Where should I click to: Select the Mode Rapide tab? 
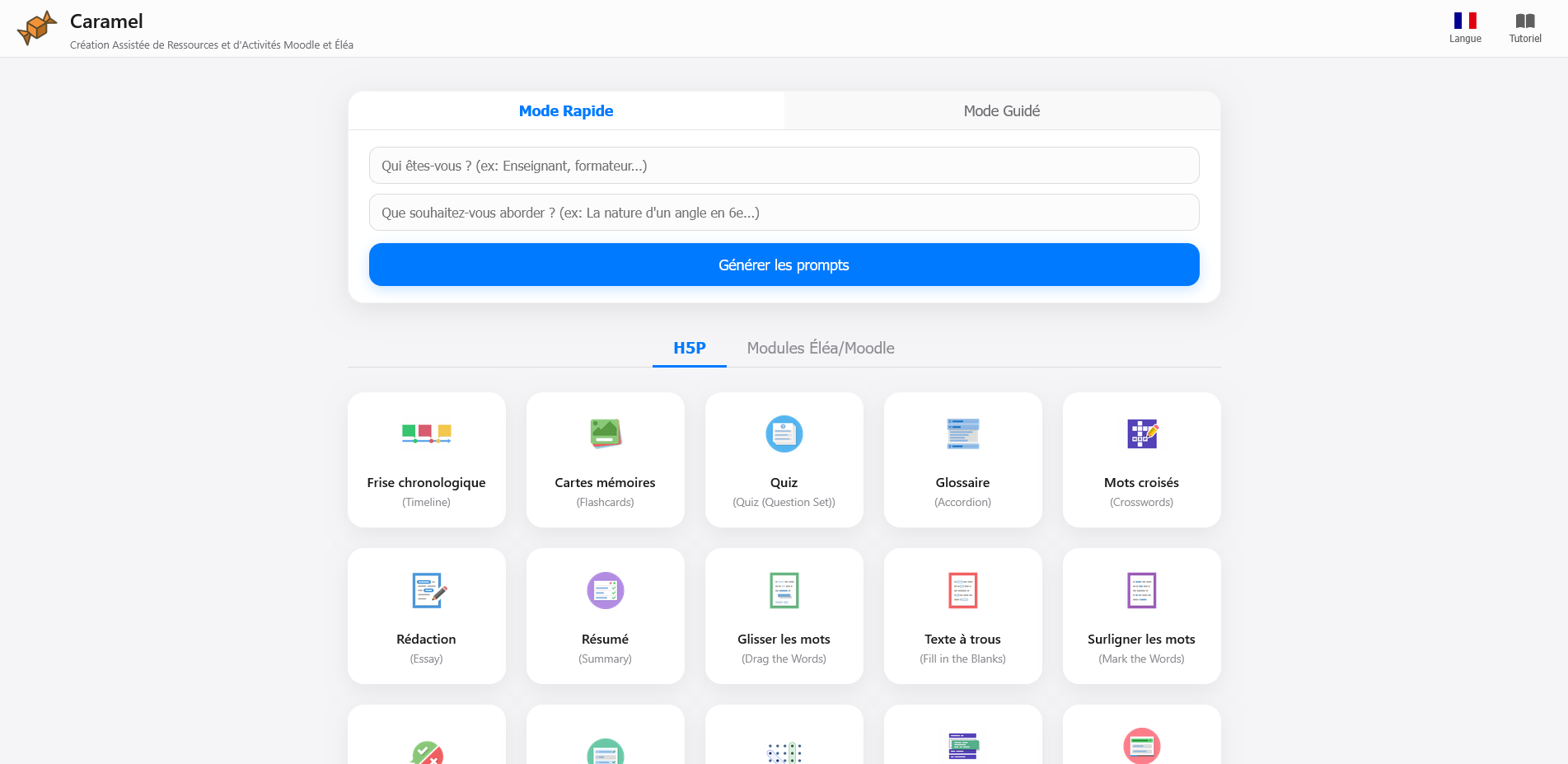click(566, 111)
